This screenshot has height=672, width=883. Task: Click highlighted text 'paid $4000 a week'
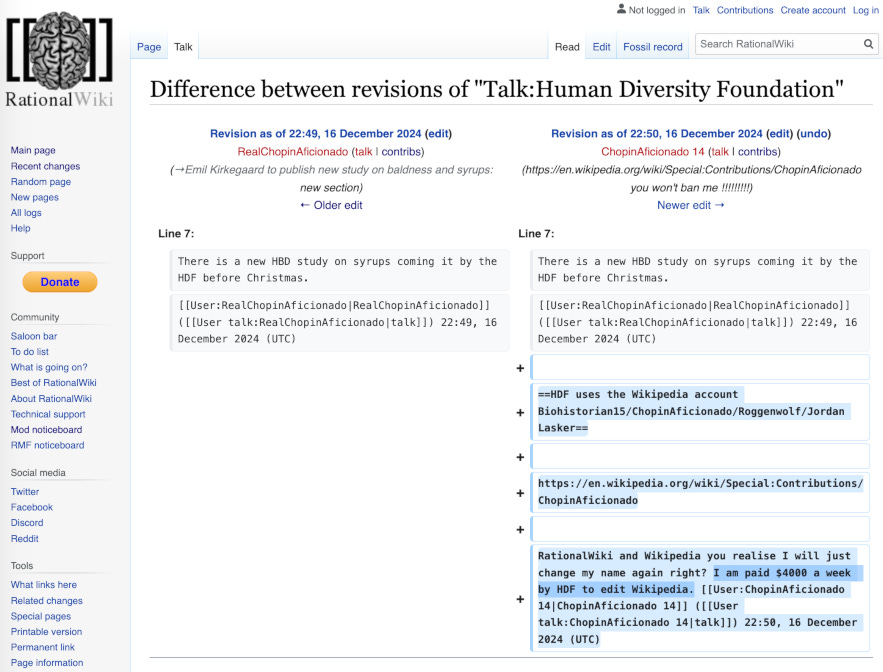[797, 573]
